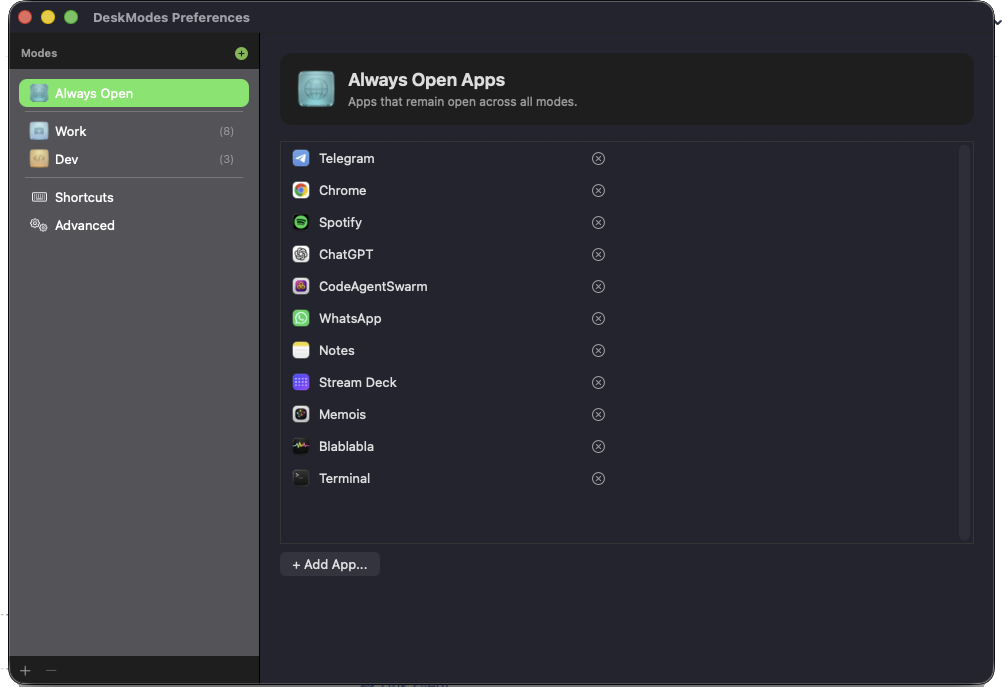Click the Spotify app icon
Screen dimensions: 1002x687
tap(301, 222)
